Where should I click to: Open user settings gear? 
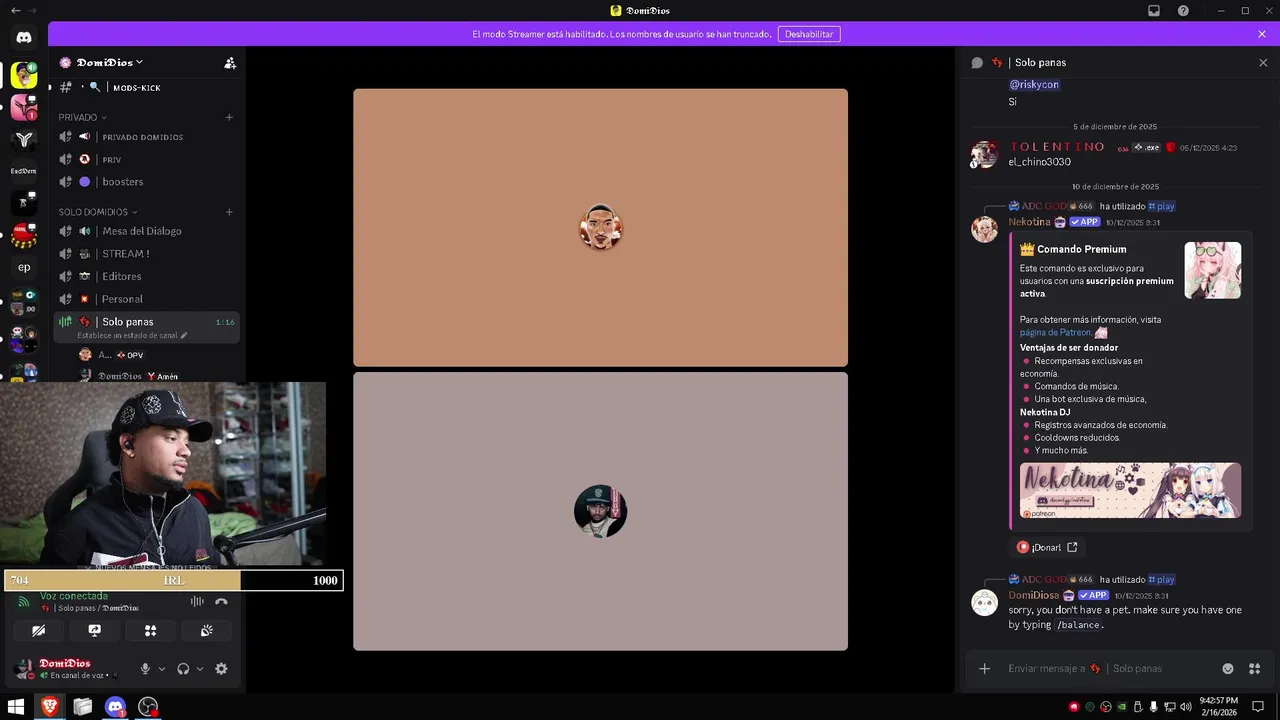click(x=221, y=669)
